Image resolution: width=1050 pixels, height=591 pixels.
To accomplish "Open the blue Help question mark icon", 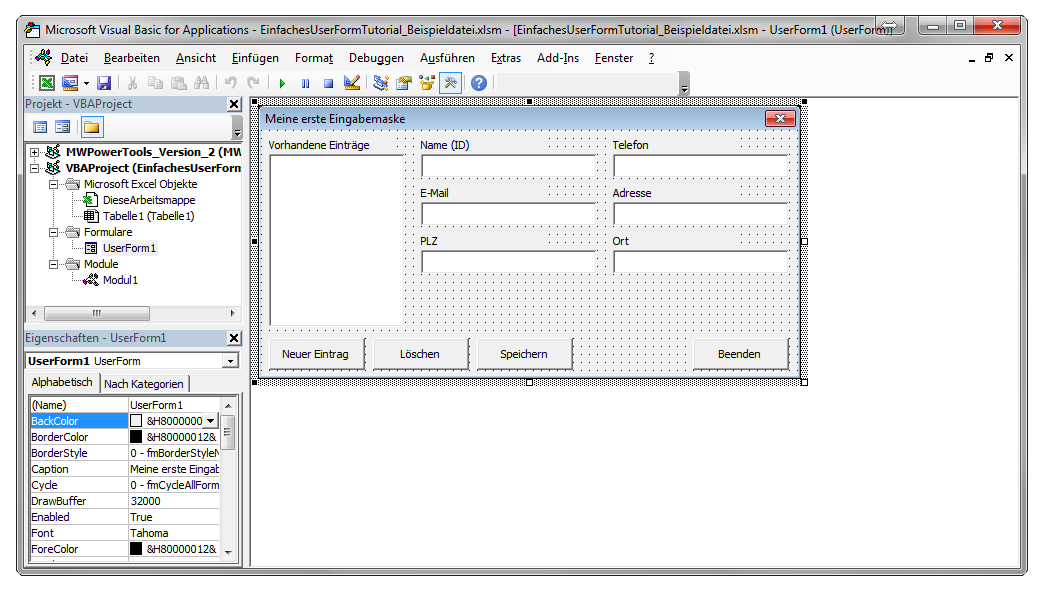I will 479,83.
